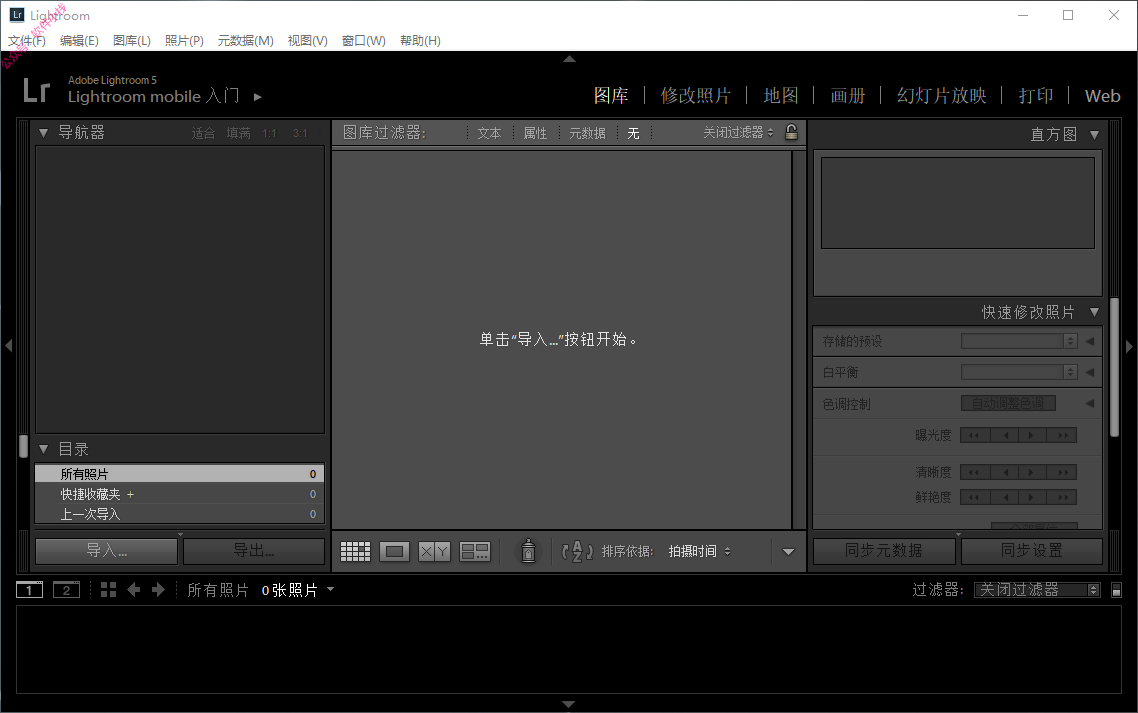Select the 无 (None) filter option

click(634, 133)
